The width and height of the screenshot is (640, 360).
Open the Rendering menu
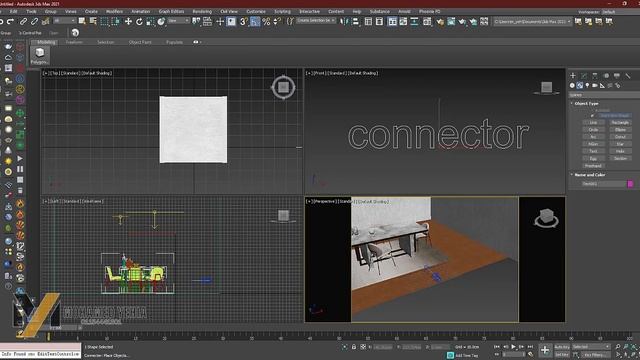point(202,11)
